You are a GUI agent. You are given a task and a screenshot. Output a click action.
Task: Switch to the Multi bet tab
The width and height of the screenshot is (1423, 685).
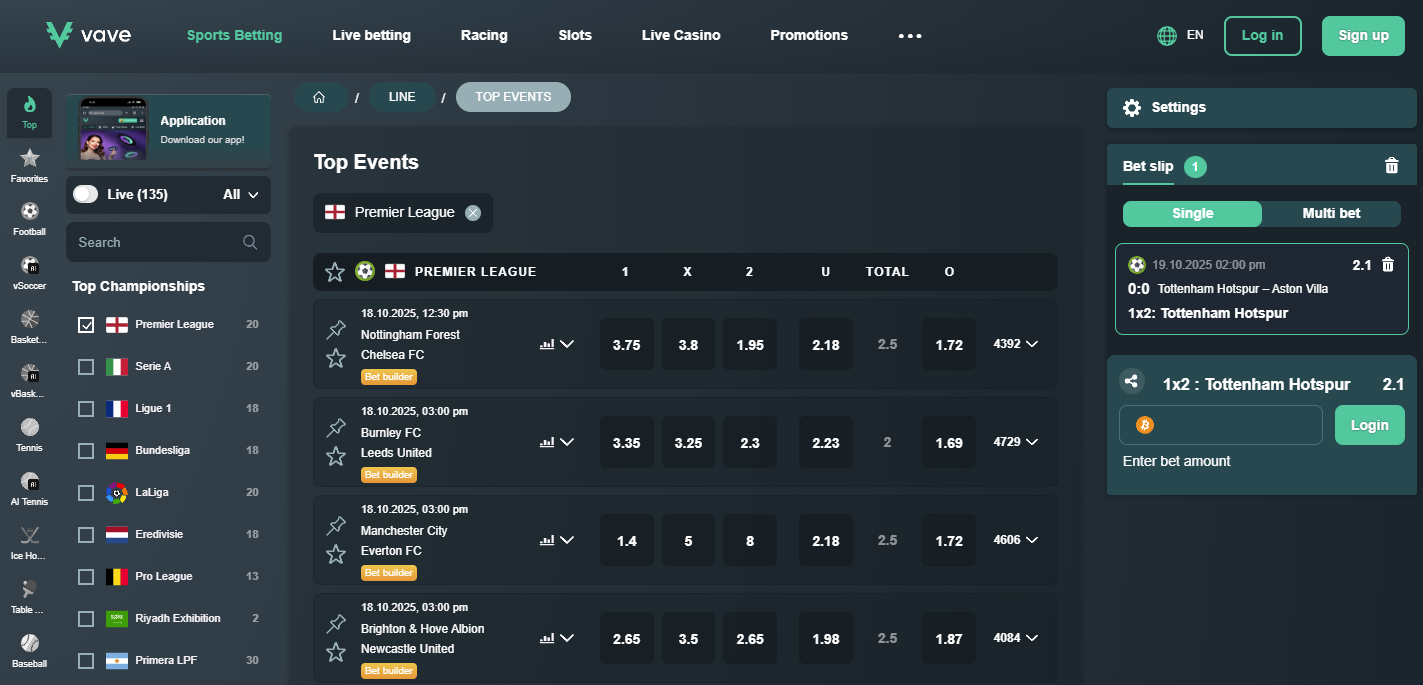(1331, 213)
